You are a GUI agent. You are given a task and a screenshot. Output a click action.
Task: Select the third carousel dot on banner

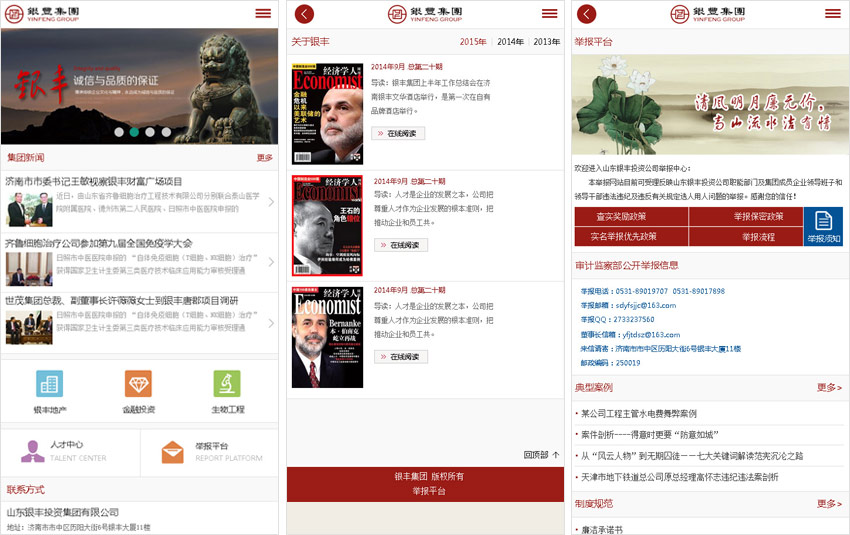tap(150, 132)
